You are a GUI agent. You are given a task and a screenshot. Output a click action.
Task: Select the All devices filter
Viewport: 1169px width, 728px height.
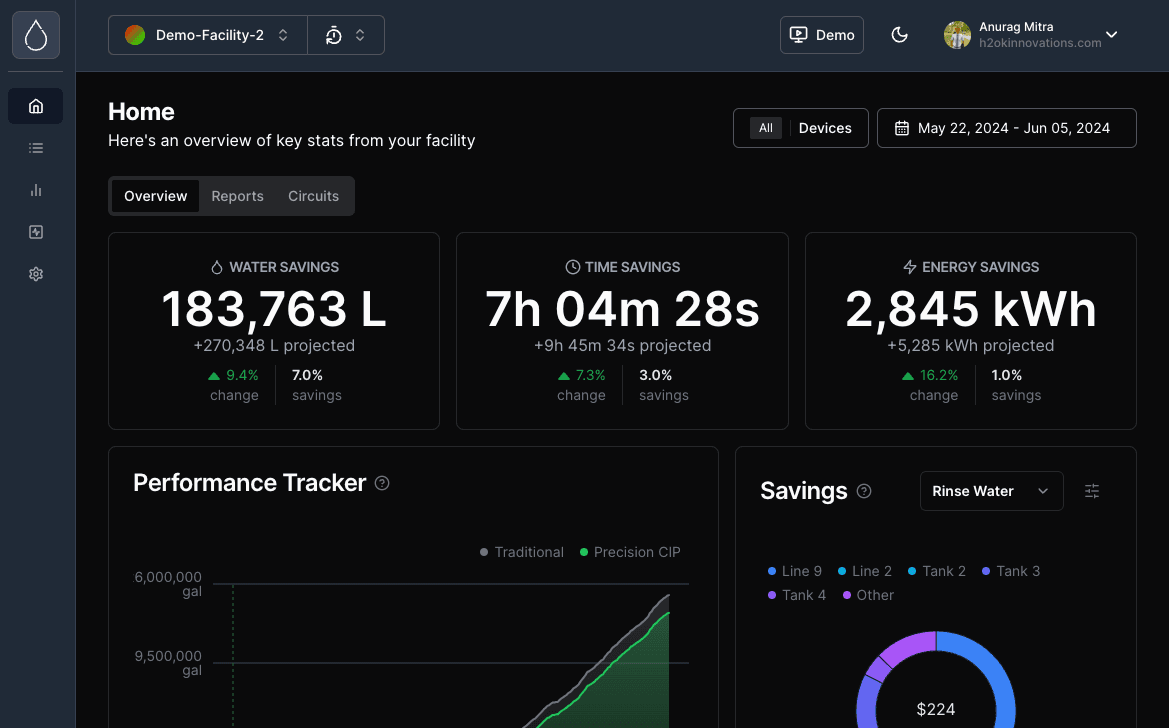pos(766,128)
